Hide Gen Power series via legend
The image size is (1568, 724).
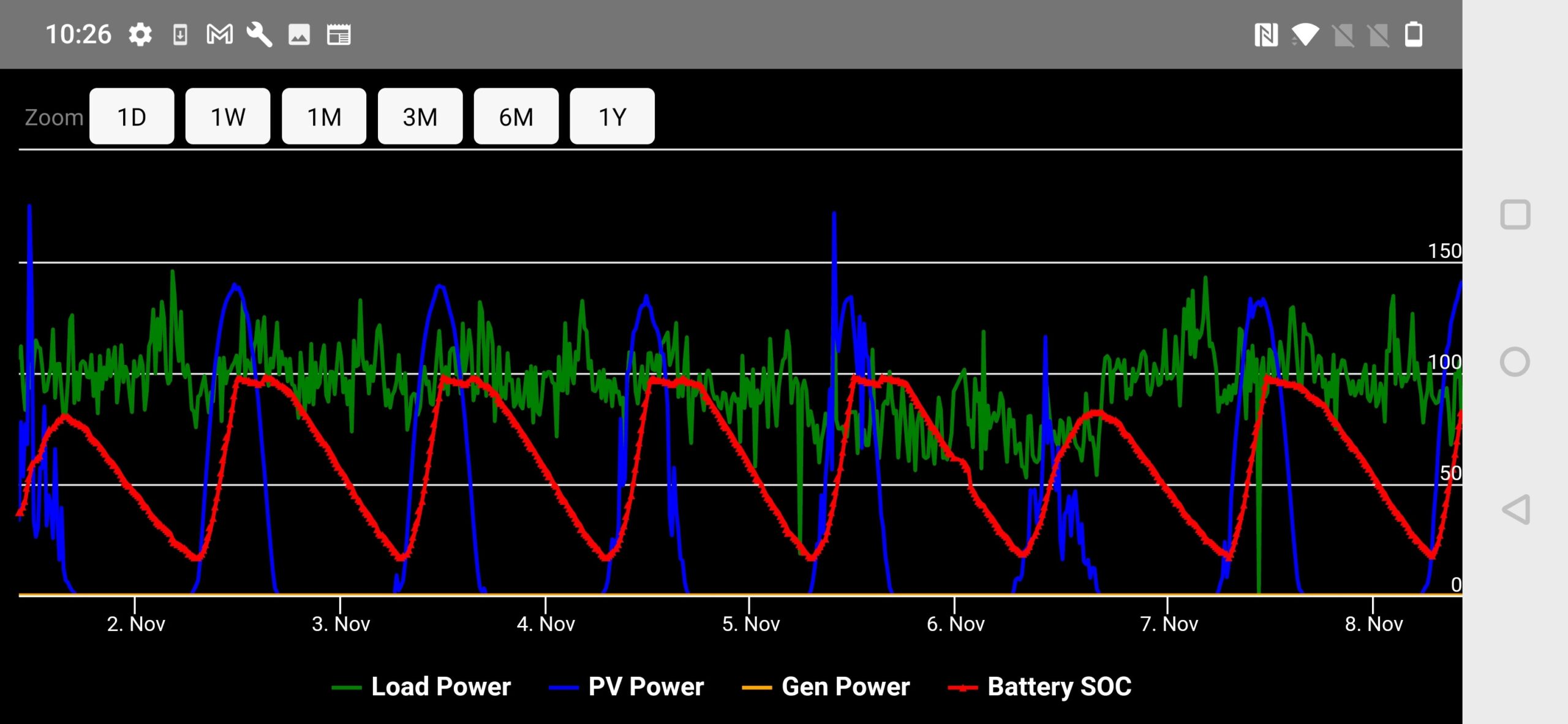point(826,687)
